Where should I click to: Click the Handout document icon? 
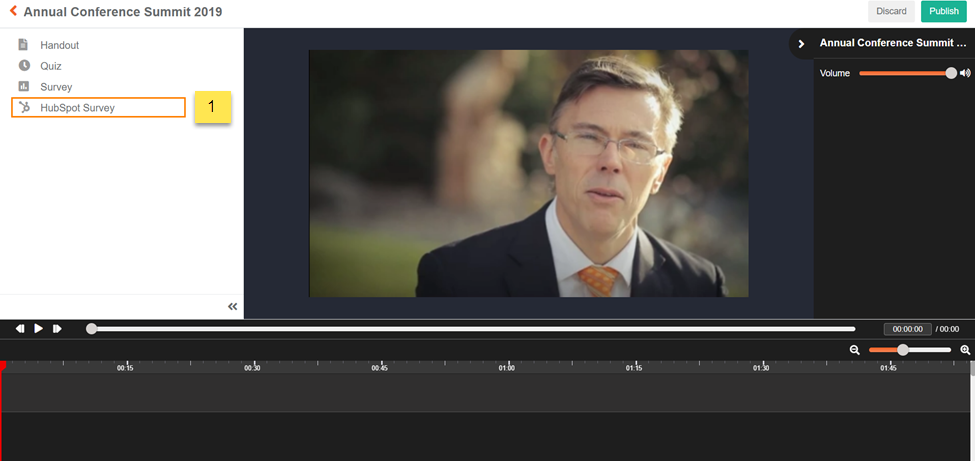coord(24,45)
